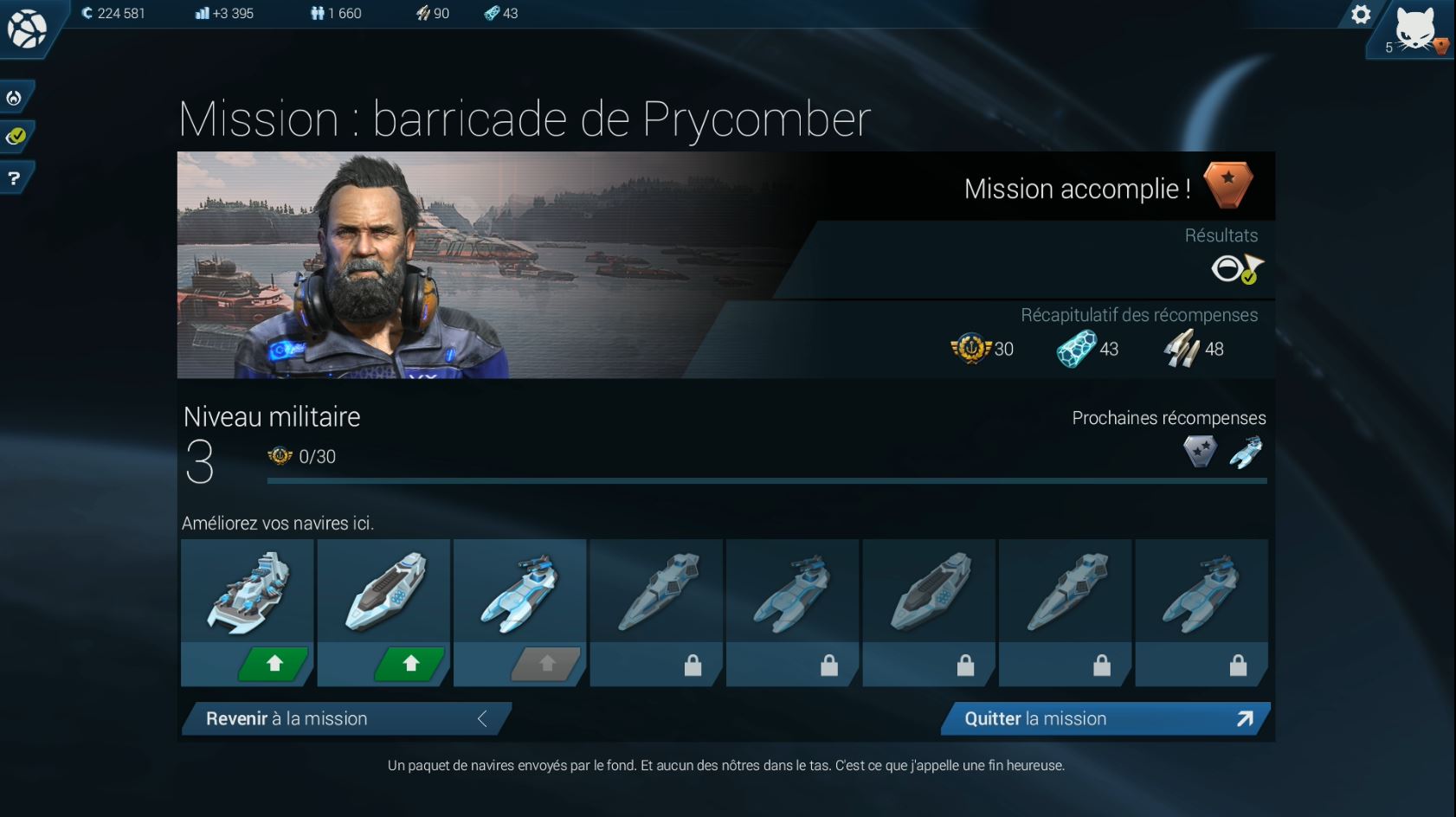Open the cat avatar player profile
The image size is (1456, 817).
click(1415, 29)
